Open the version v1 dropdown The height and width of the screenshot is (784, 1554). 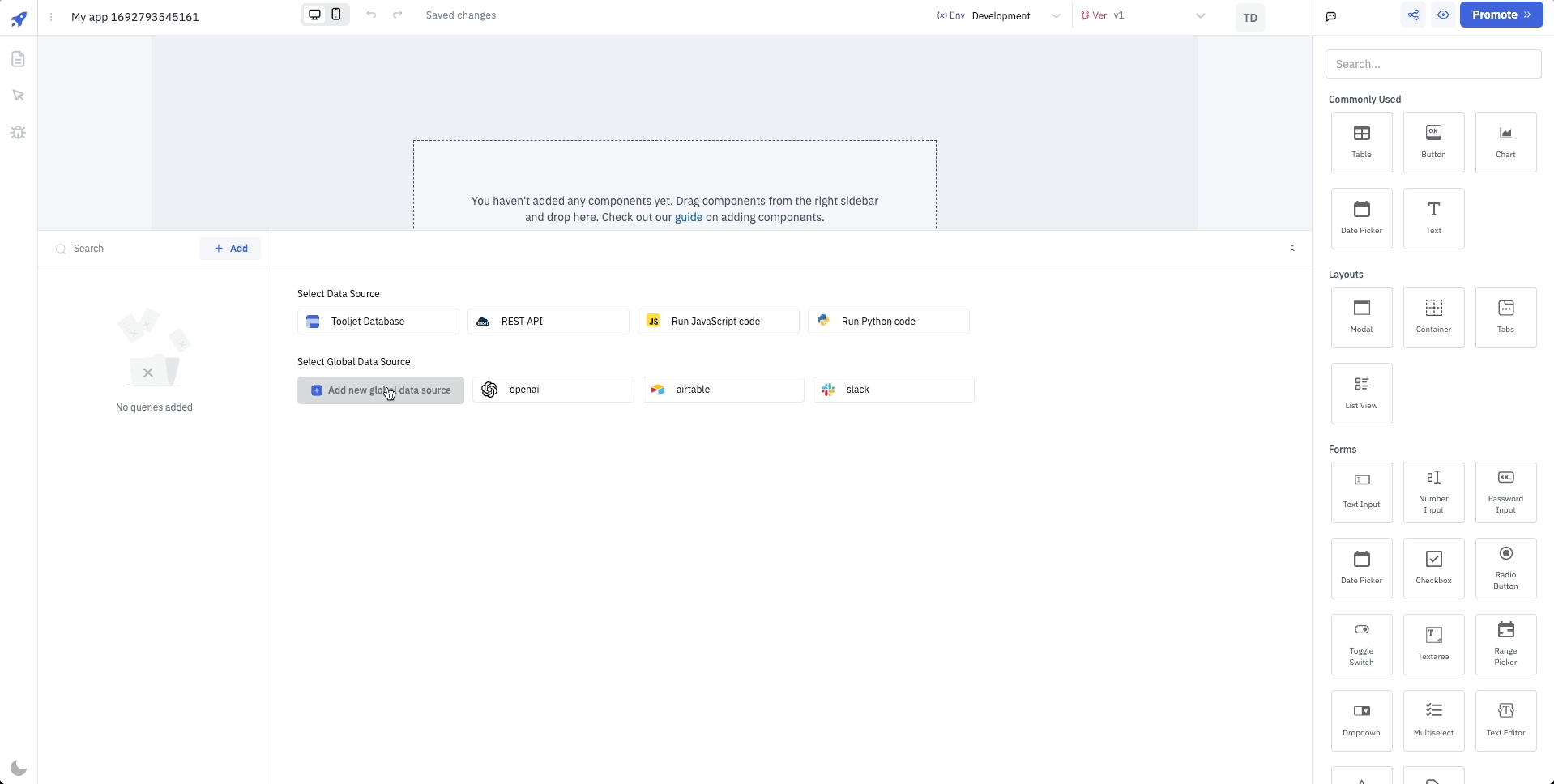pyautogui.click(x=1159, y=16)
